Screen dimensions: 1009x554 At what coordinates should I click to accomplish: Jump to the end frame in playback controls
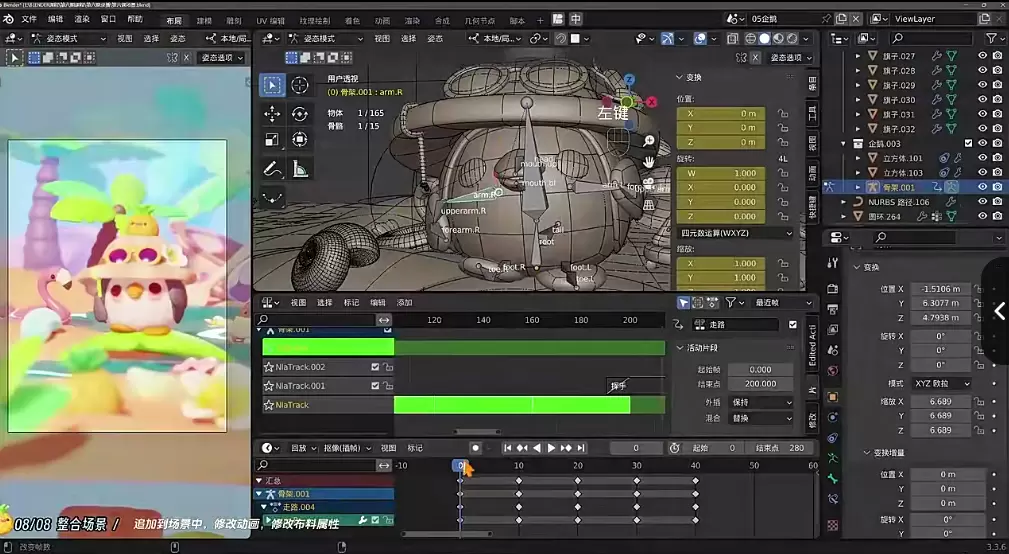tap(581, 448)
